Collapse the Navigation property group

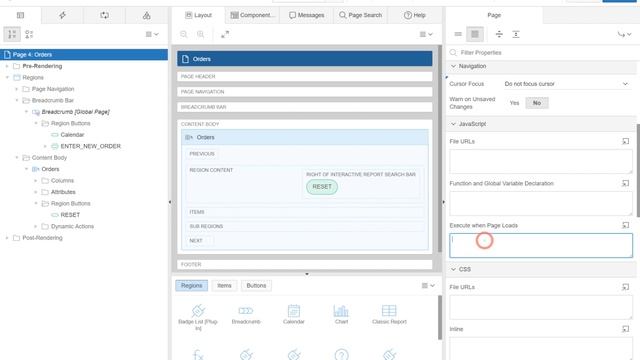(453, 66)
